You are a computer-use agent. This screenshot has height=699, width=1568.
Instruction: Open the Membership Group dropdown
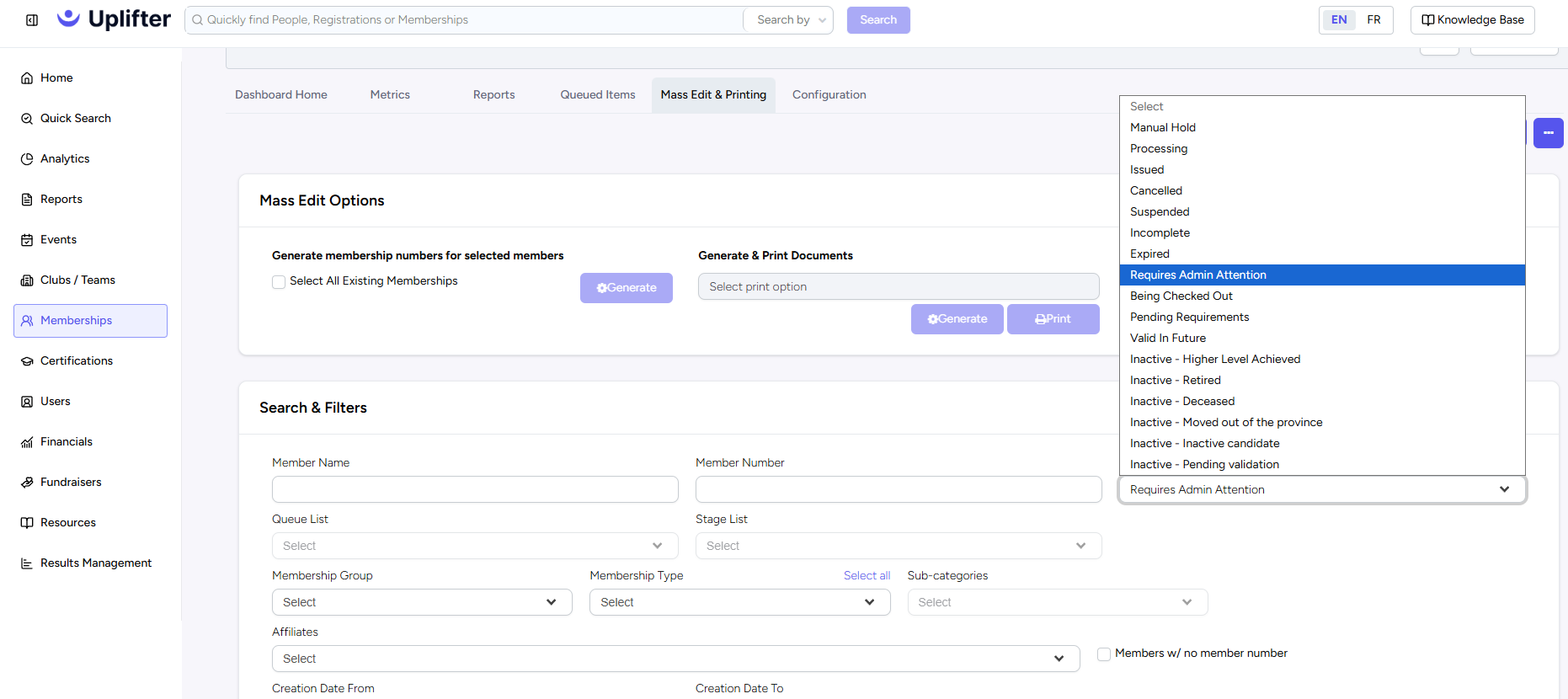tap(422, 602)
